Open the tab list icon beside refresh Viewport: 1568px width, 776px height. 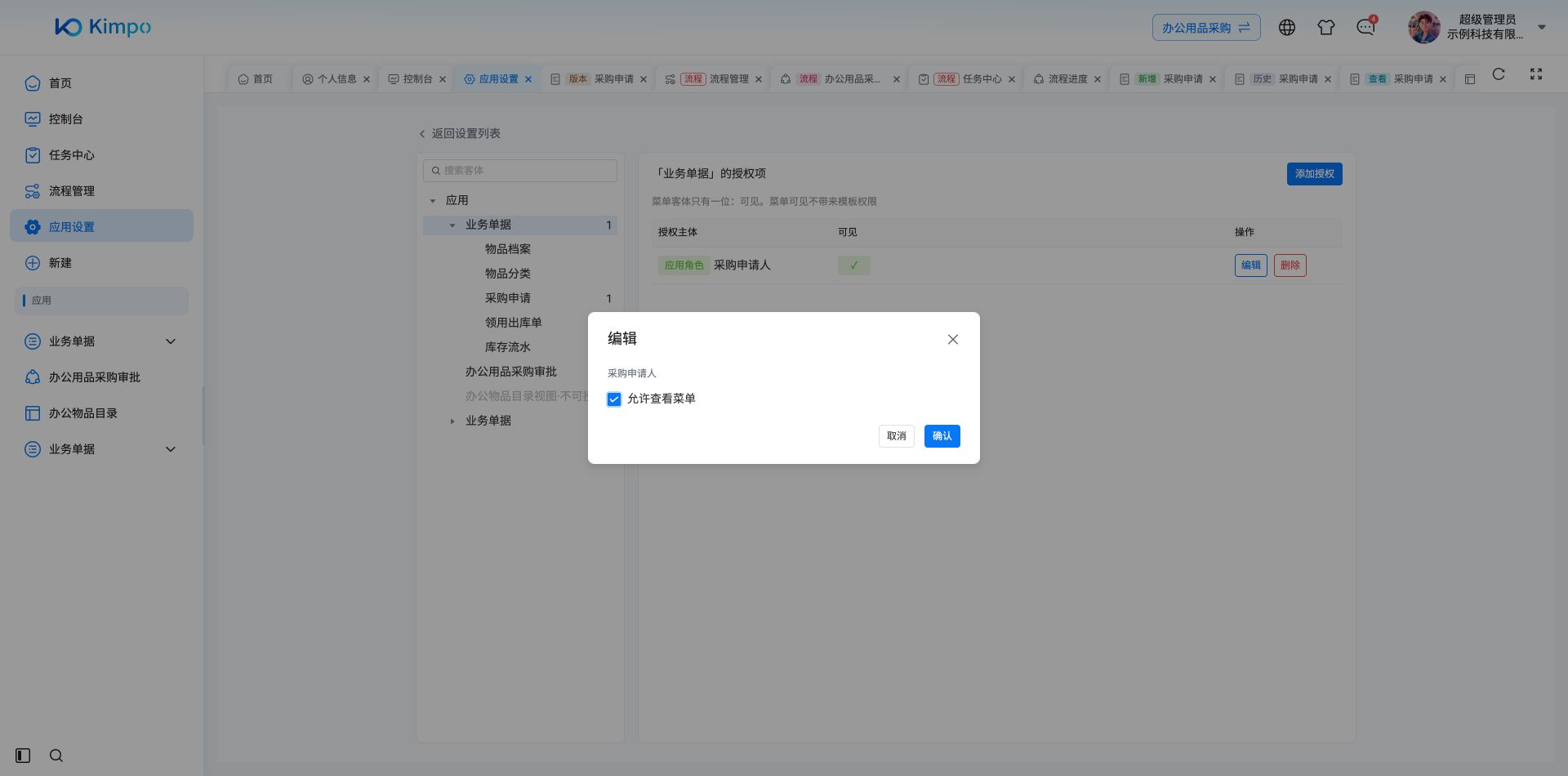pyautogui.click(x=1470, y=79)
